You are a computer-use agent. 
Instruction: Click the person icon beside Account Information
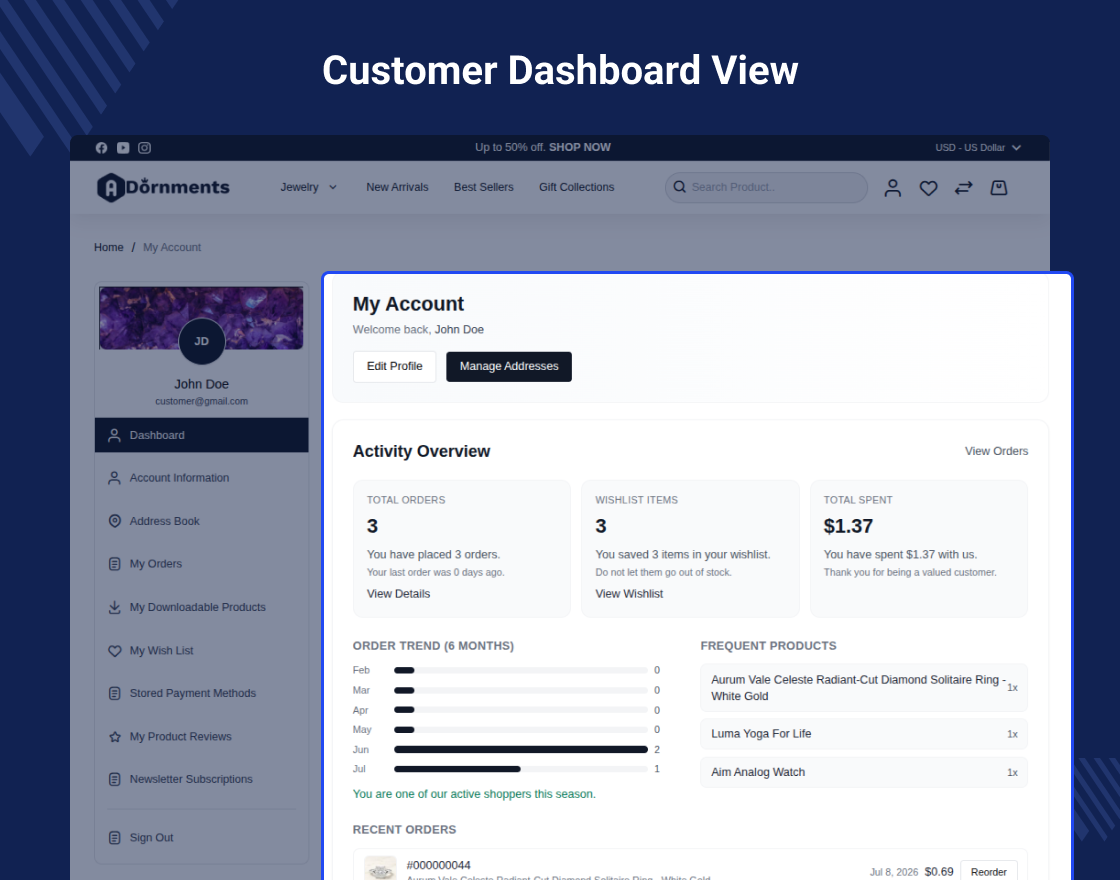tap(114, 478)
